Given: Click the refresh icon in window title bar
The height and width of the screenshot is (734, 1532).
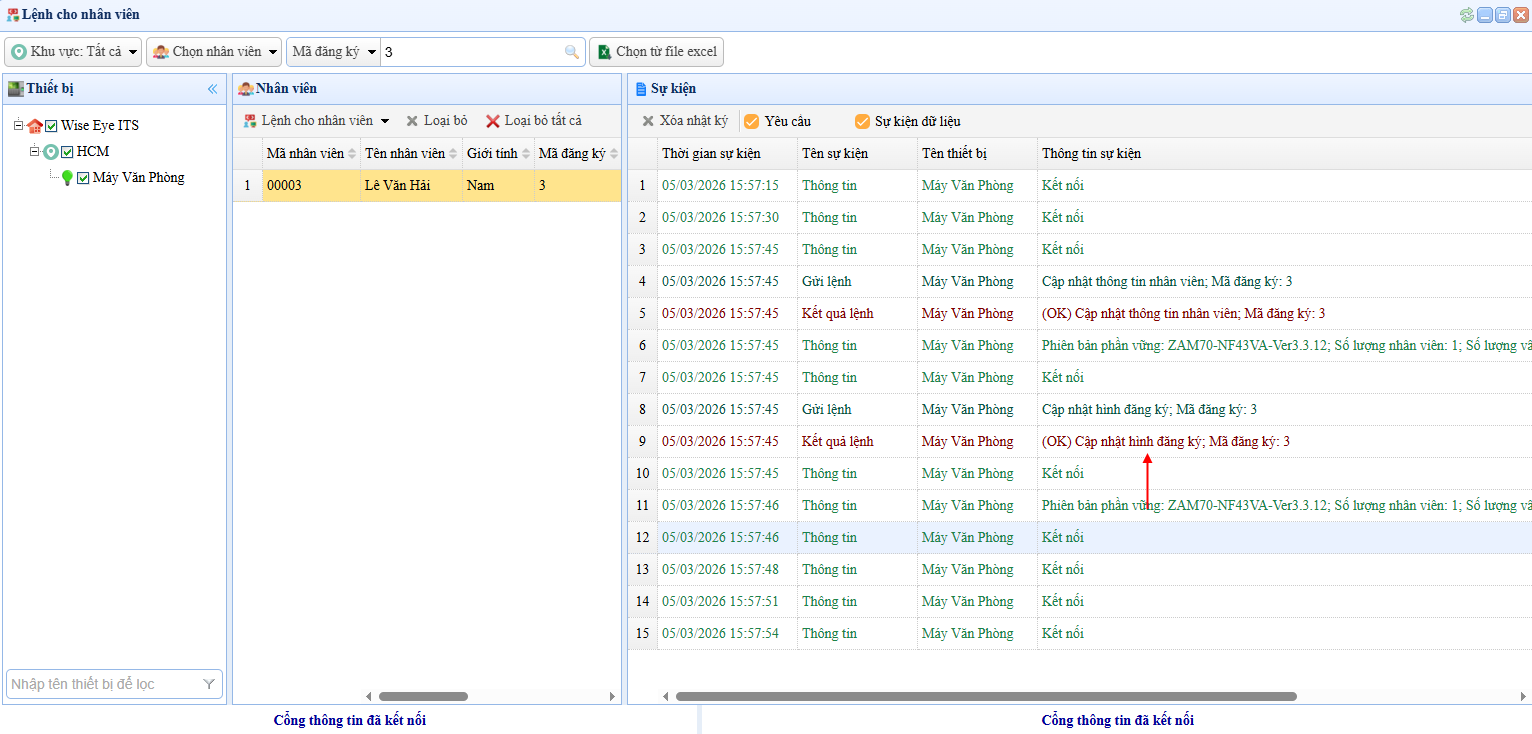Looking at the screenshot, I should [1466, 15].
